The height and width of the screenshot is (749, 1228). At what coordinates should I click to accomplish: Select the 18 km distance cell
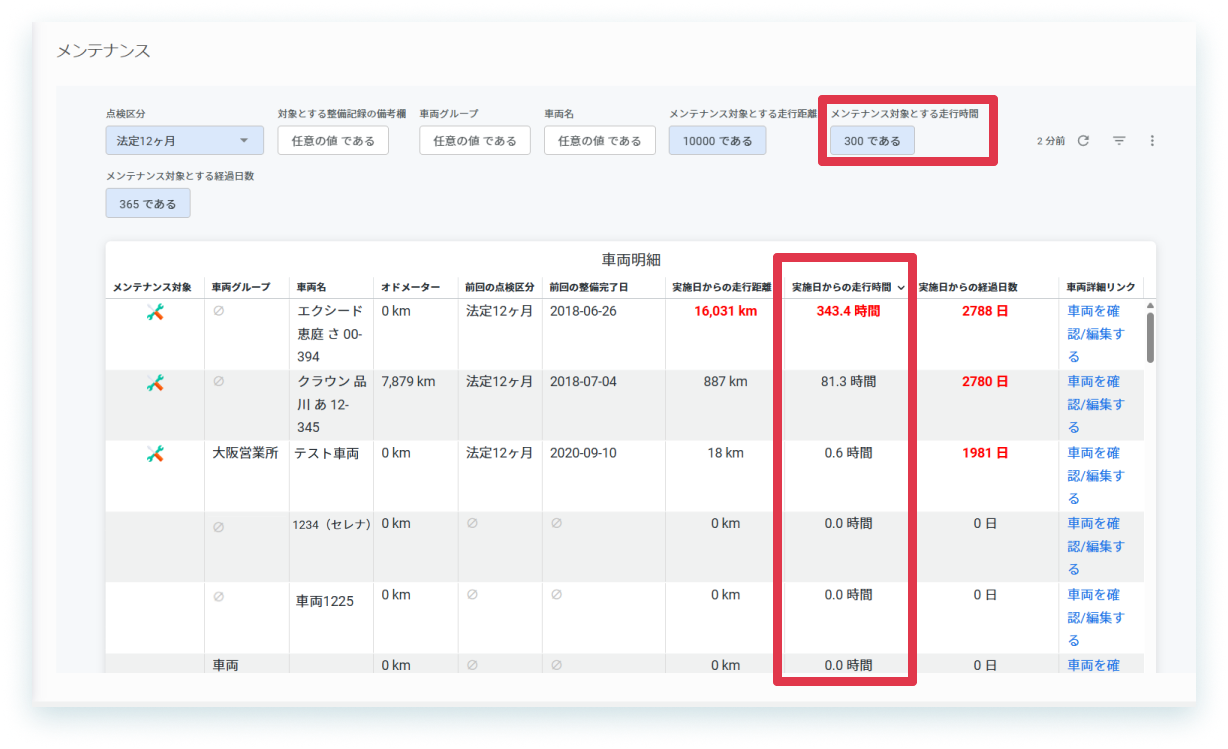pyautogui.click(x=725, y=452)
